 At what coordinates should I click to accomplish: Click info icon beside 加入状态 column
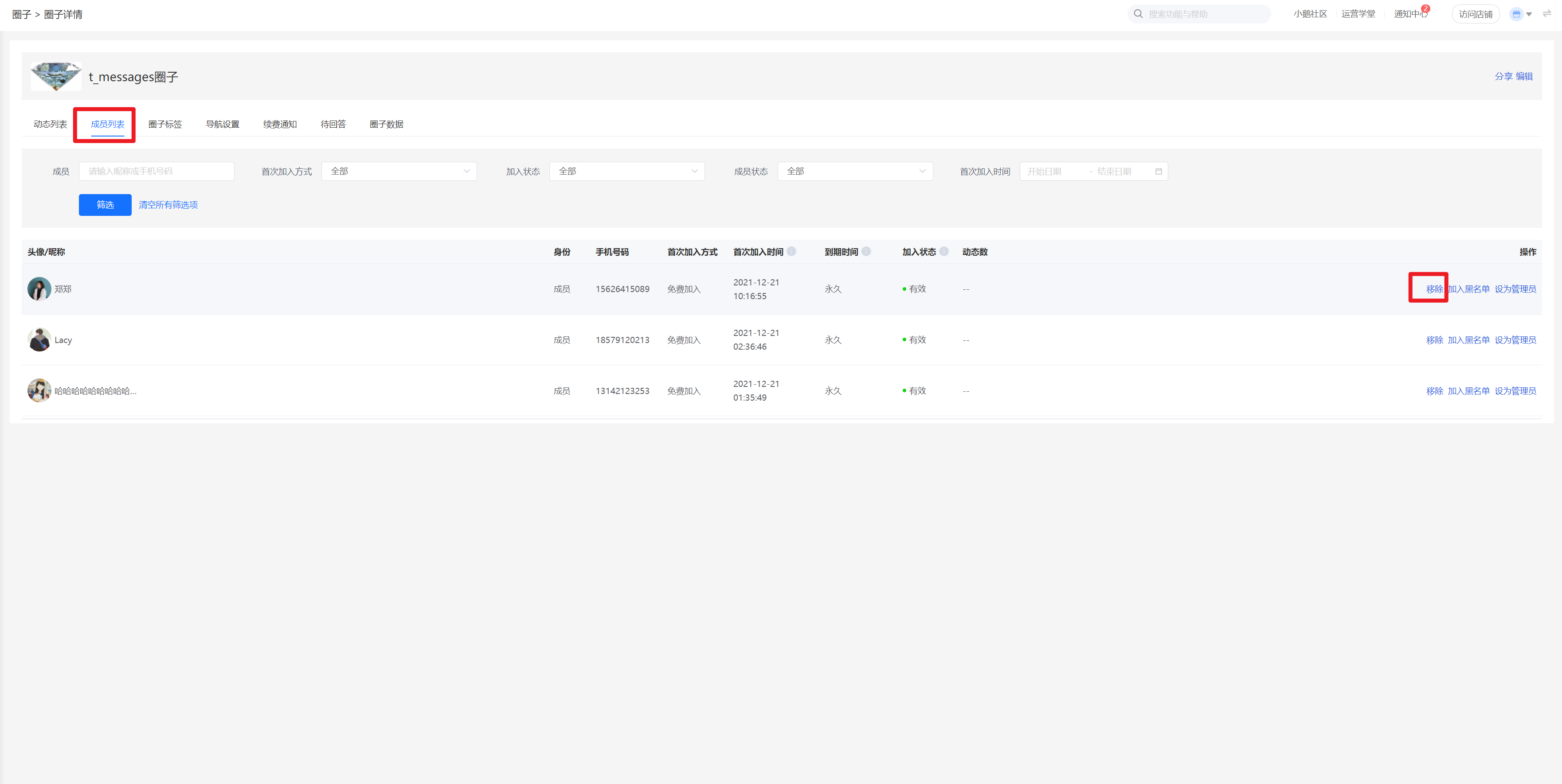943,251
